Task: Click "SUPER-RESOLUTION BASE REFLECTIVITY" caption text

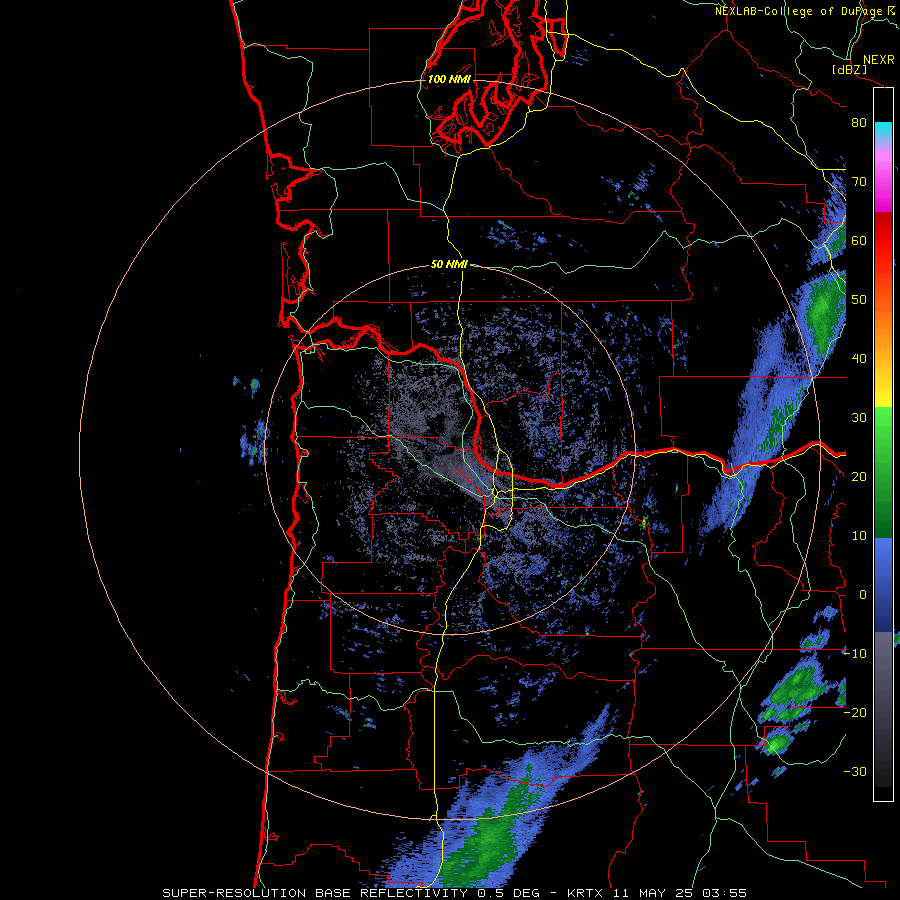Action: click(315, 893)
